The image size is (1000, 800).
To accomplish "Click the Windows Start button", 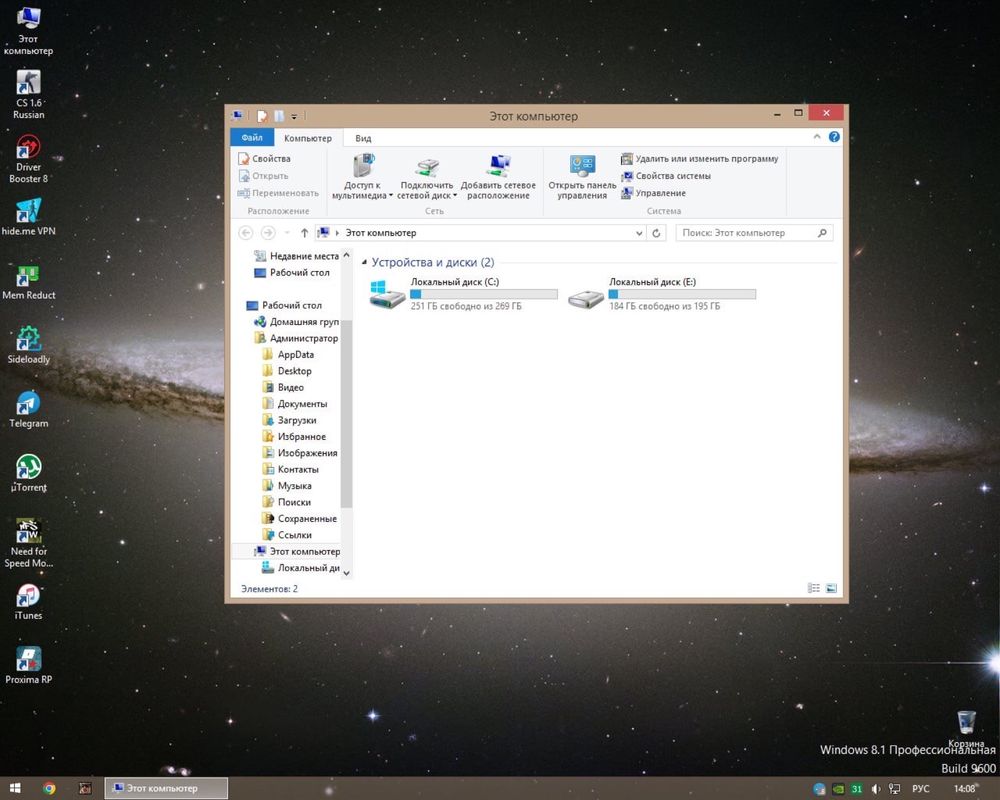I will coord(15,789).
